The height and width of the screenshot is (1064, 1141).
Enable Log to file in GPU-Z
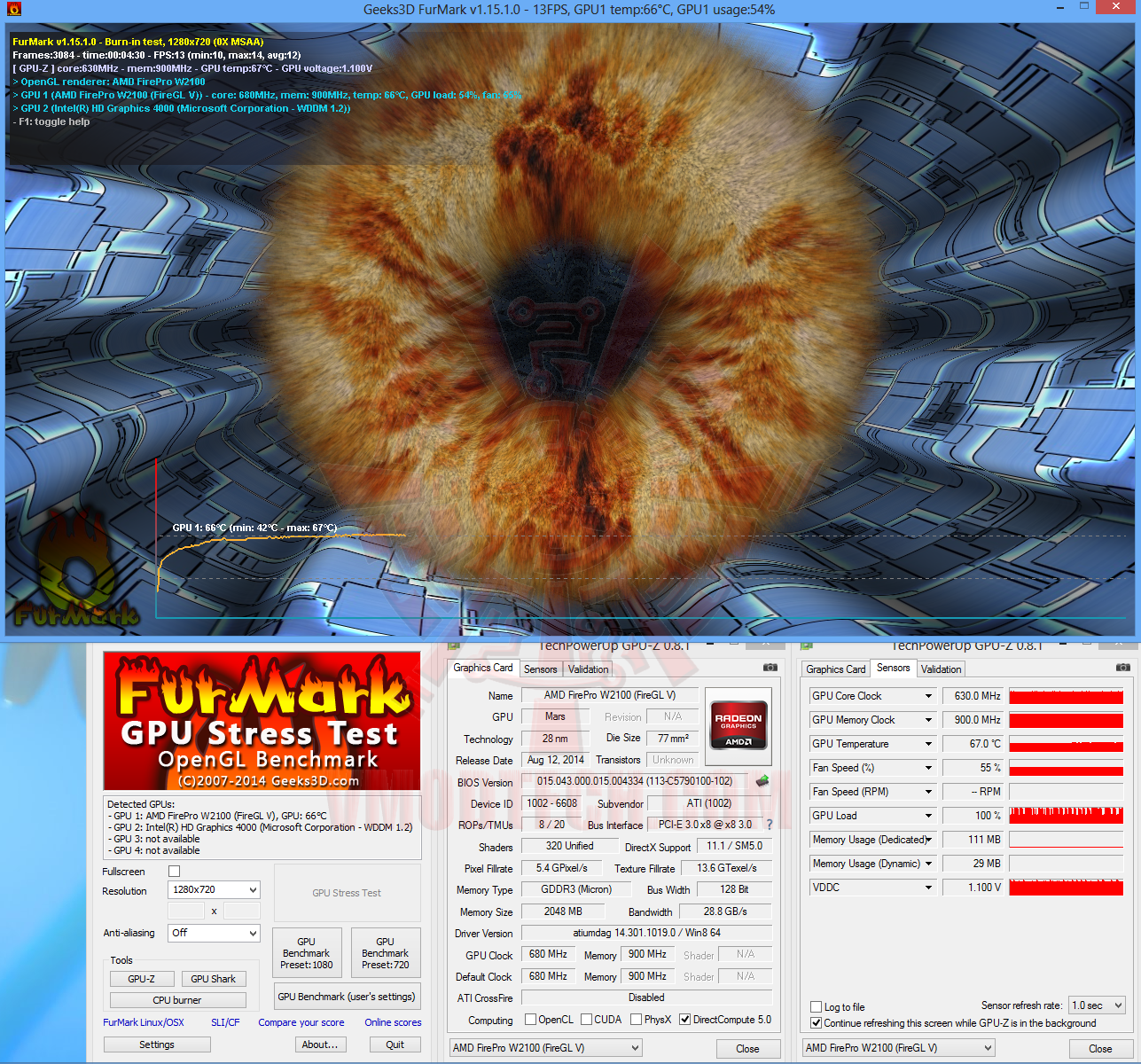pos(816,1007)
